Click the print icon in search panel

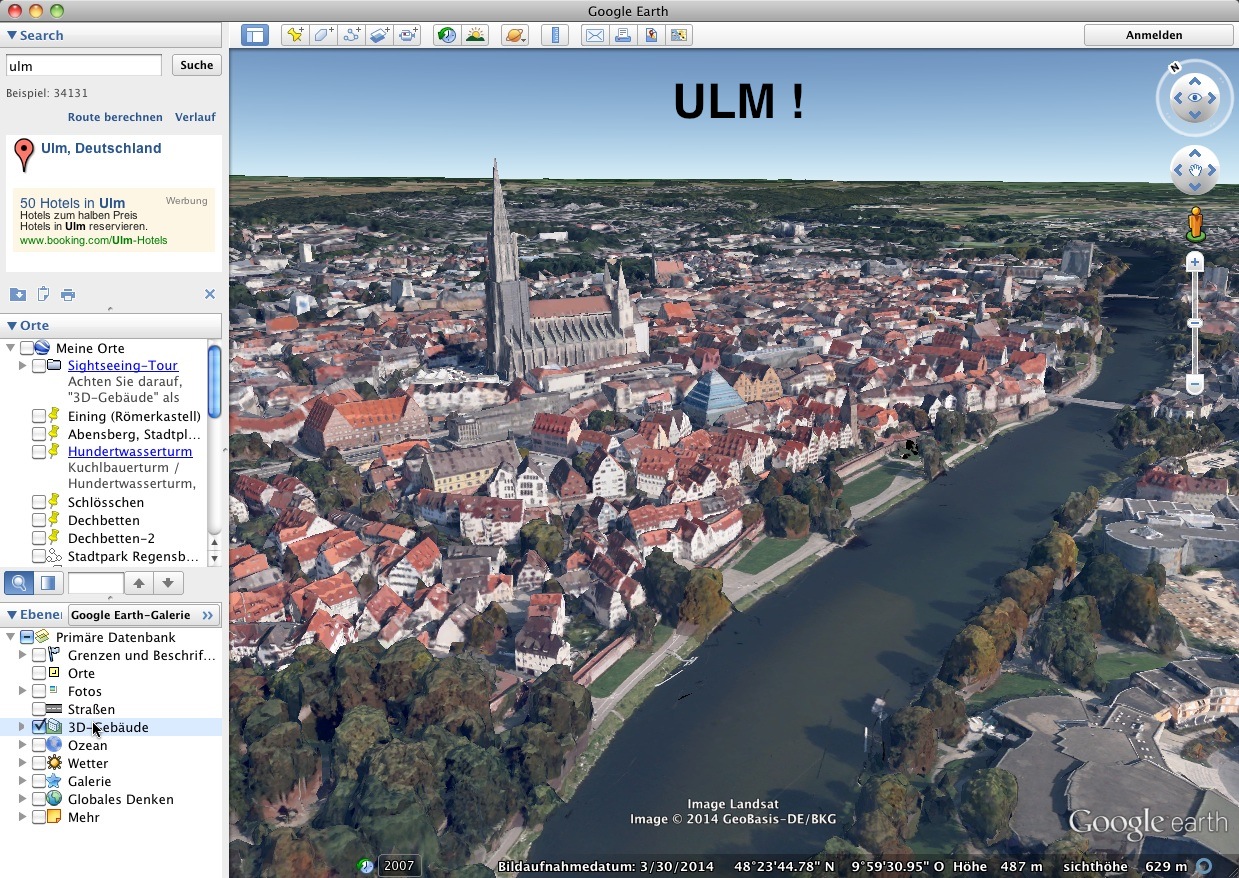tap(68, 295)
